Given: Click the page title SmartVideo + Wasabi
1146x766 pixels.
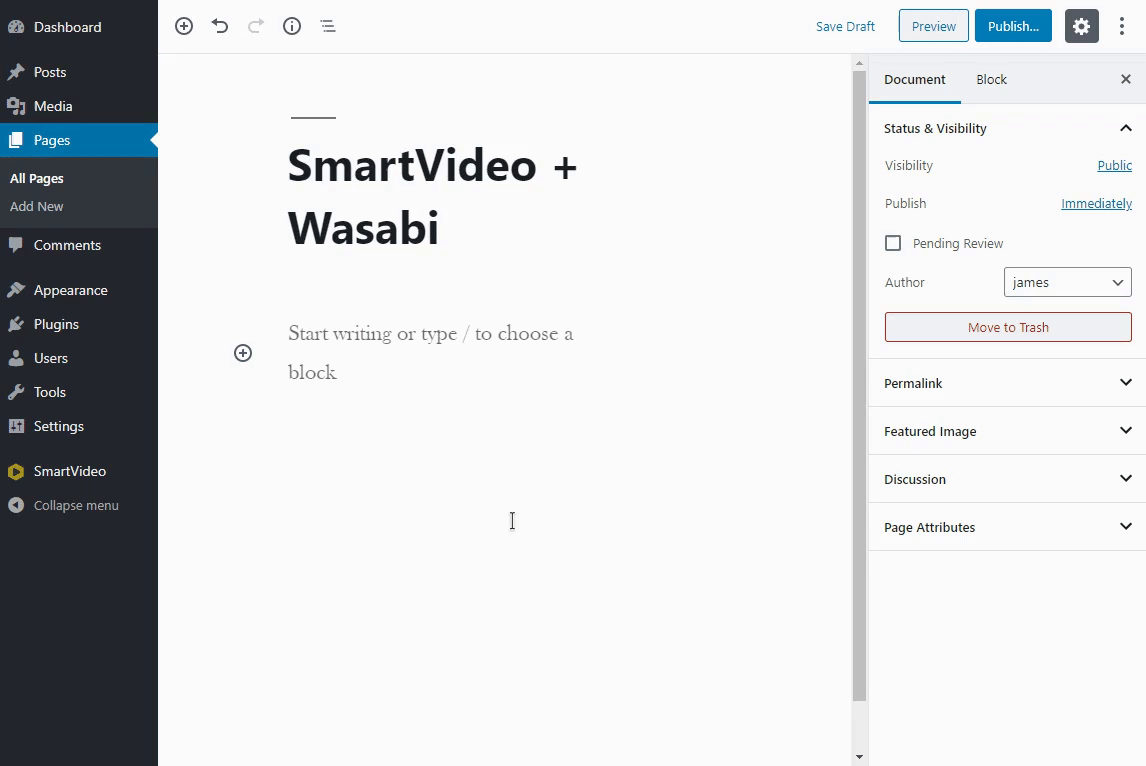Looking at the screenshot, I should coord(433,197).
